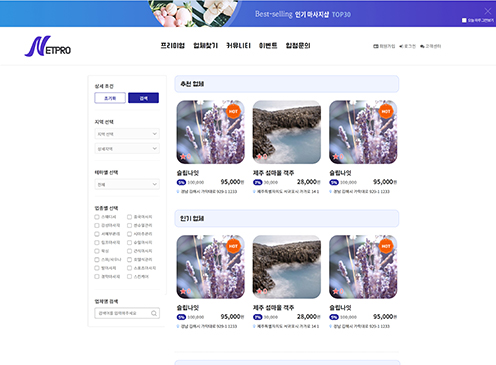Click star rating on 인기 업체 제주 섬마을 객주 photo
The image size is (496, 365).
pyautogui.click(x=262, y=291)
